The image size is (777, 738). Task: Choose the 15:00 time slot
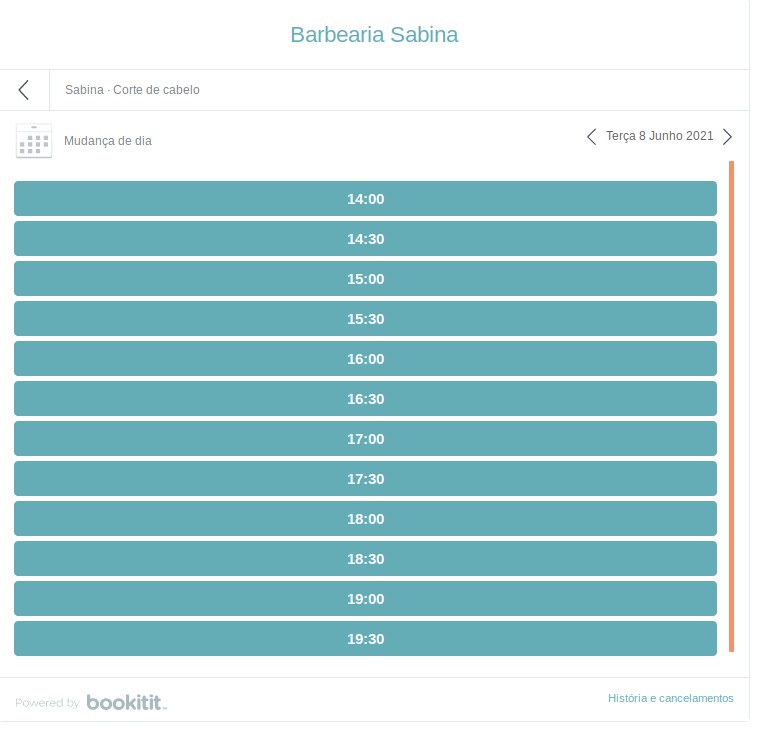tap(365, 279)
